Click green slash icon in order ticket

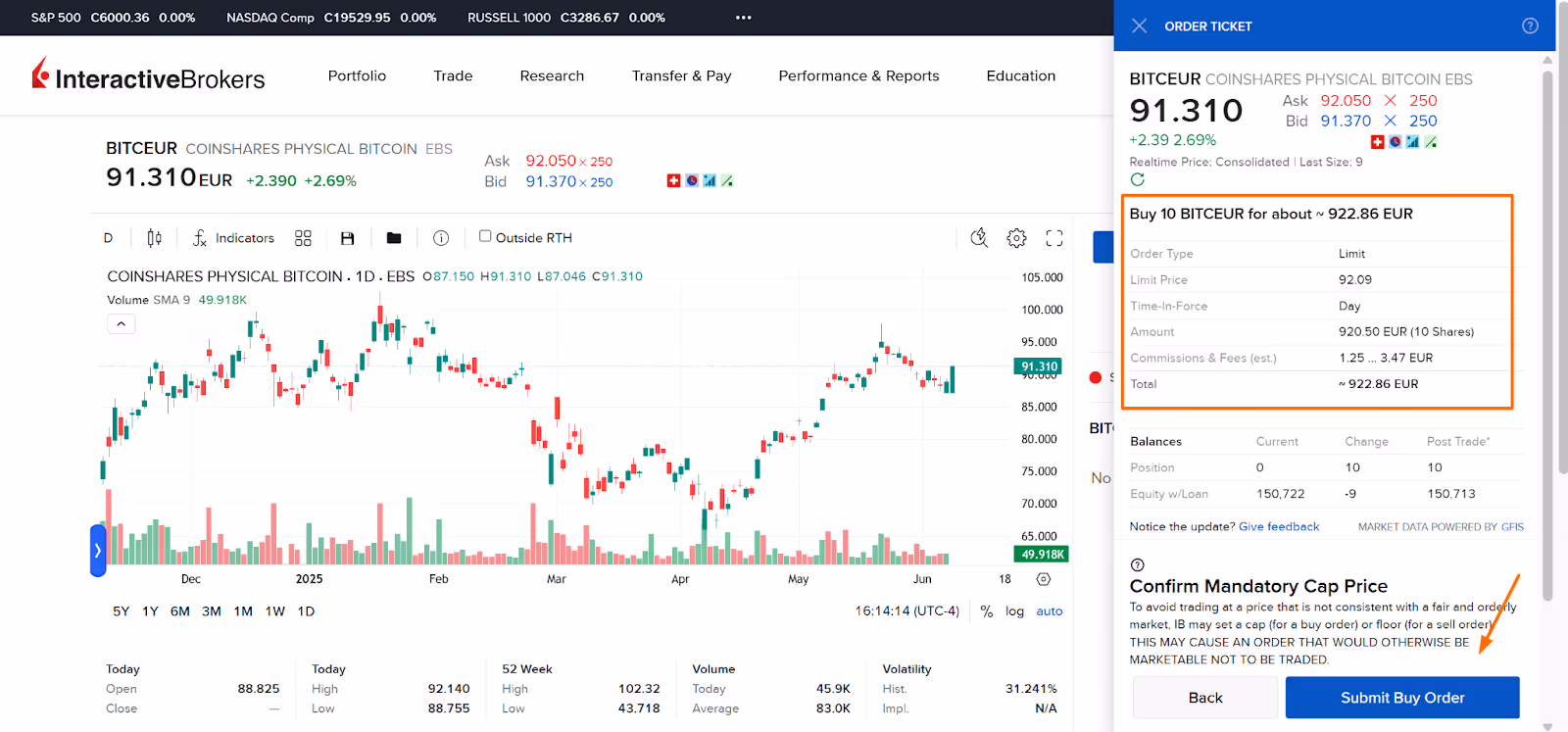(1430, 142)
